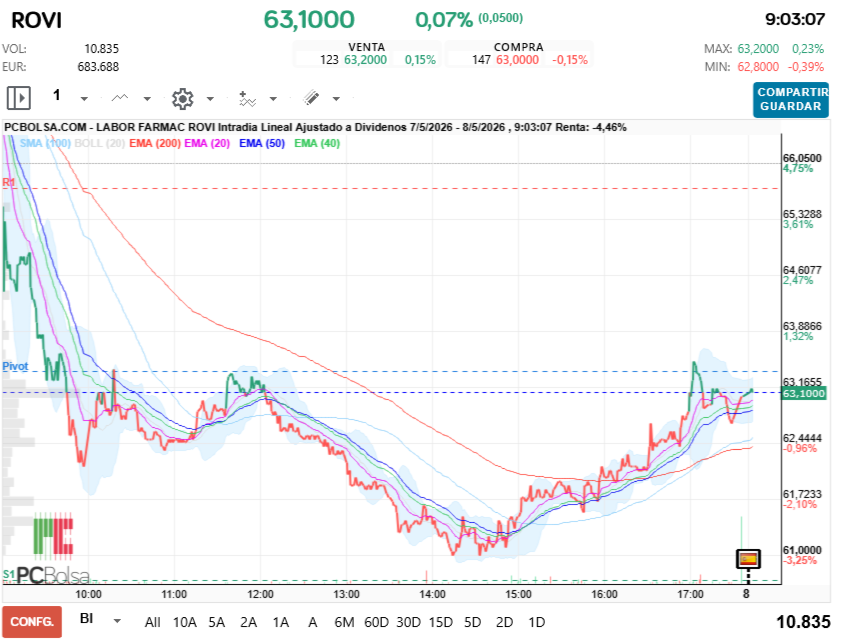Select the 1D time range
Image resolution: width=844 pixels, height=643 pixels.
click(x=536, y=623)
